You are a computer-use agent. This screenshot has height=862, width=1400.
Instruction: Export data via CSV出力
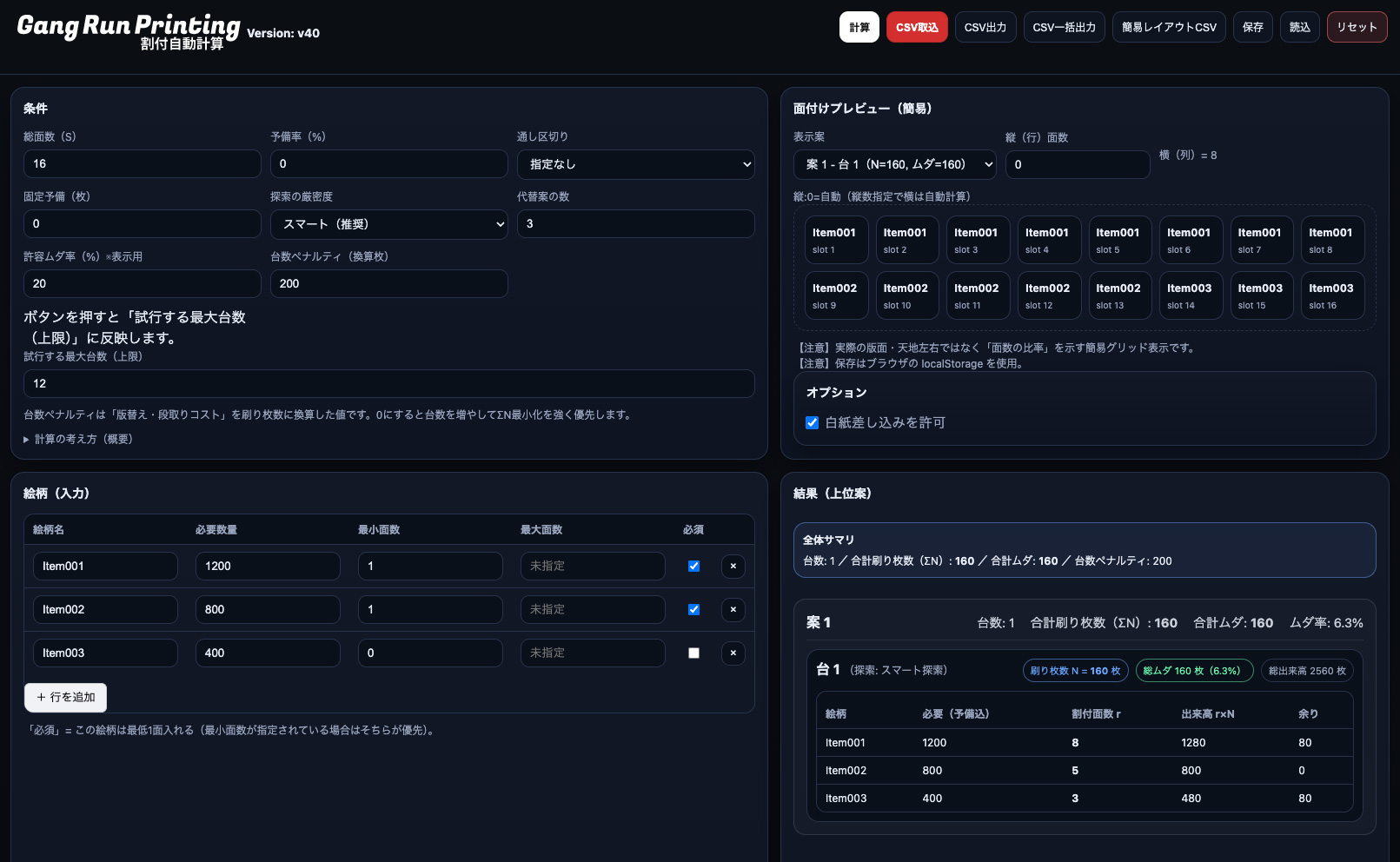(x=985, y=27)
